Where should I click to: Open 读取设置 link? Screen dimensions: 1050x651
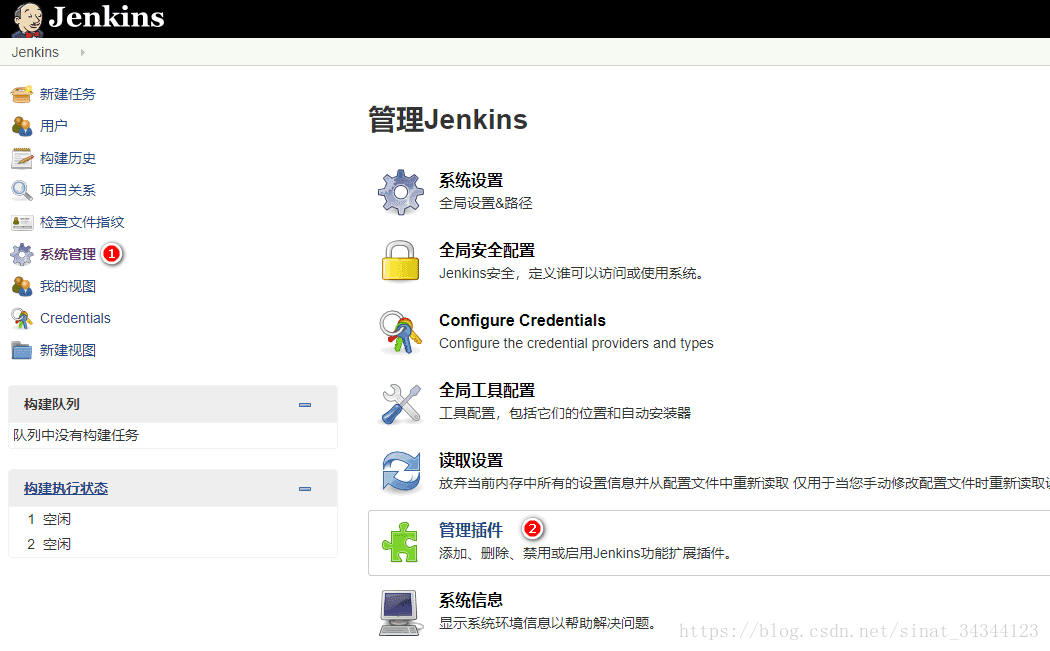coord(471,460)
